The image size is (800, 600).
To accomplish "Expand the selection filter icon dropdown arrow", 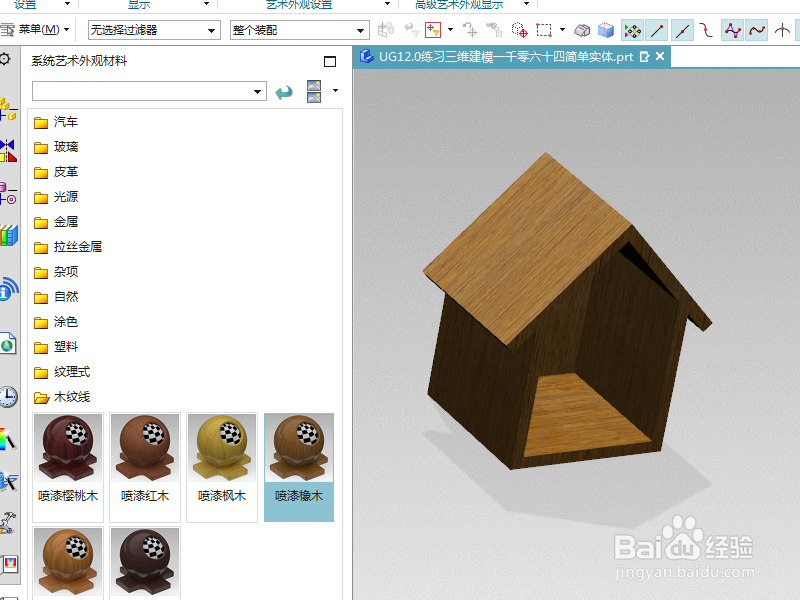I will click(450, 30).
